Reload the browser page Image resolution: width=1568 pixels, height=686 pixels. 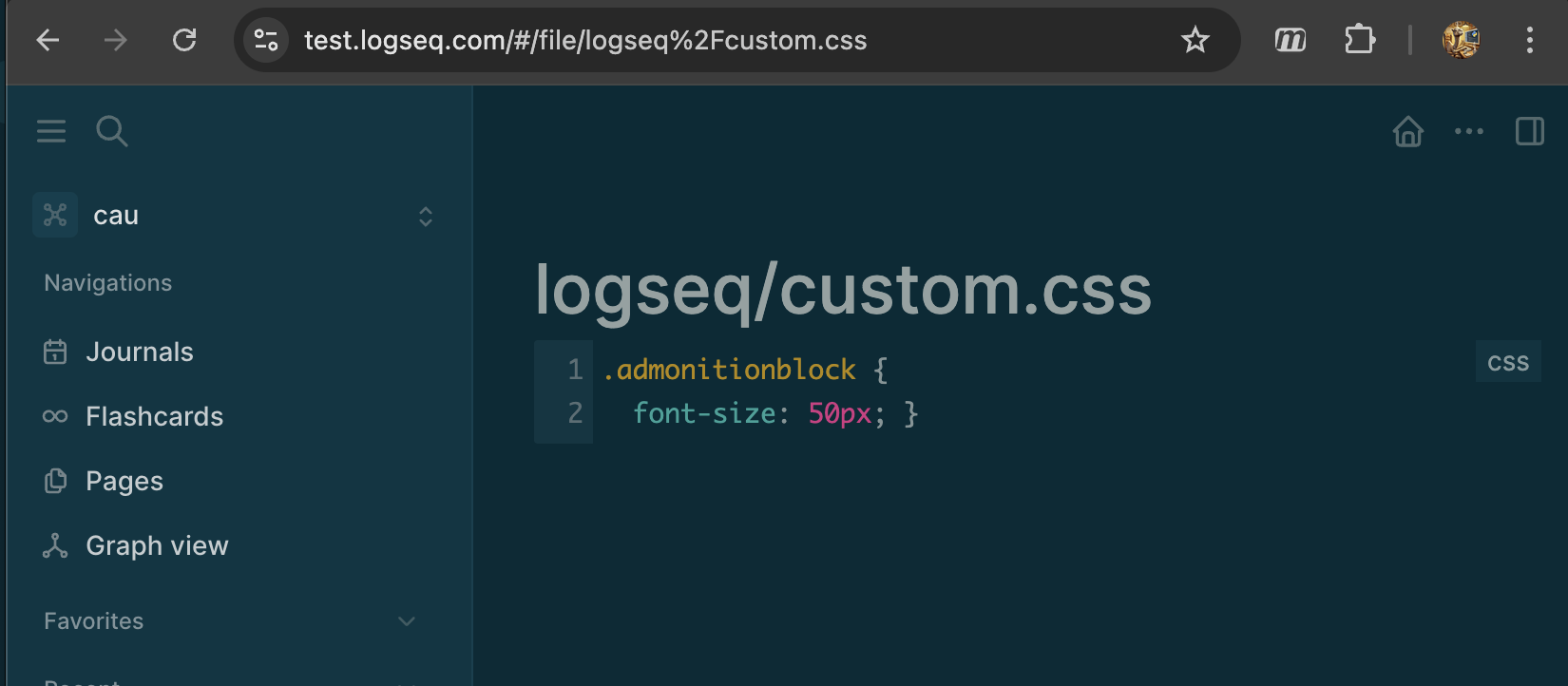point(184,40)
